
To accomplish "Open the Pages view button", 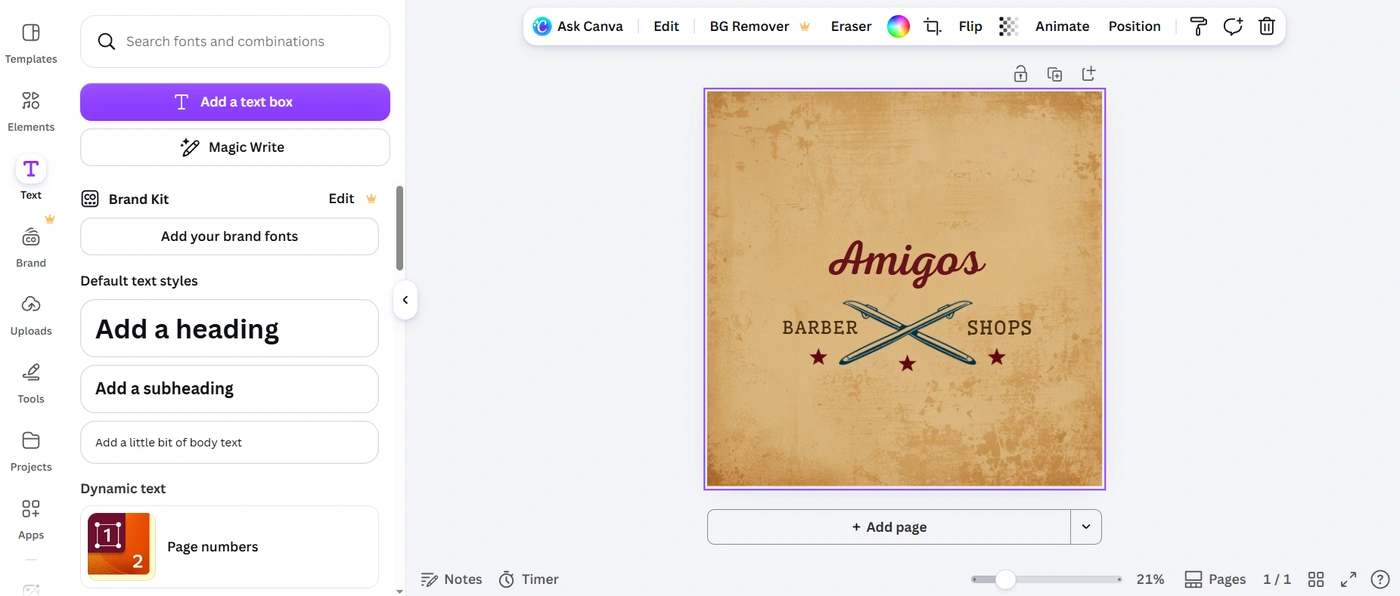I will (x=1215, y=579).
